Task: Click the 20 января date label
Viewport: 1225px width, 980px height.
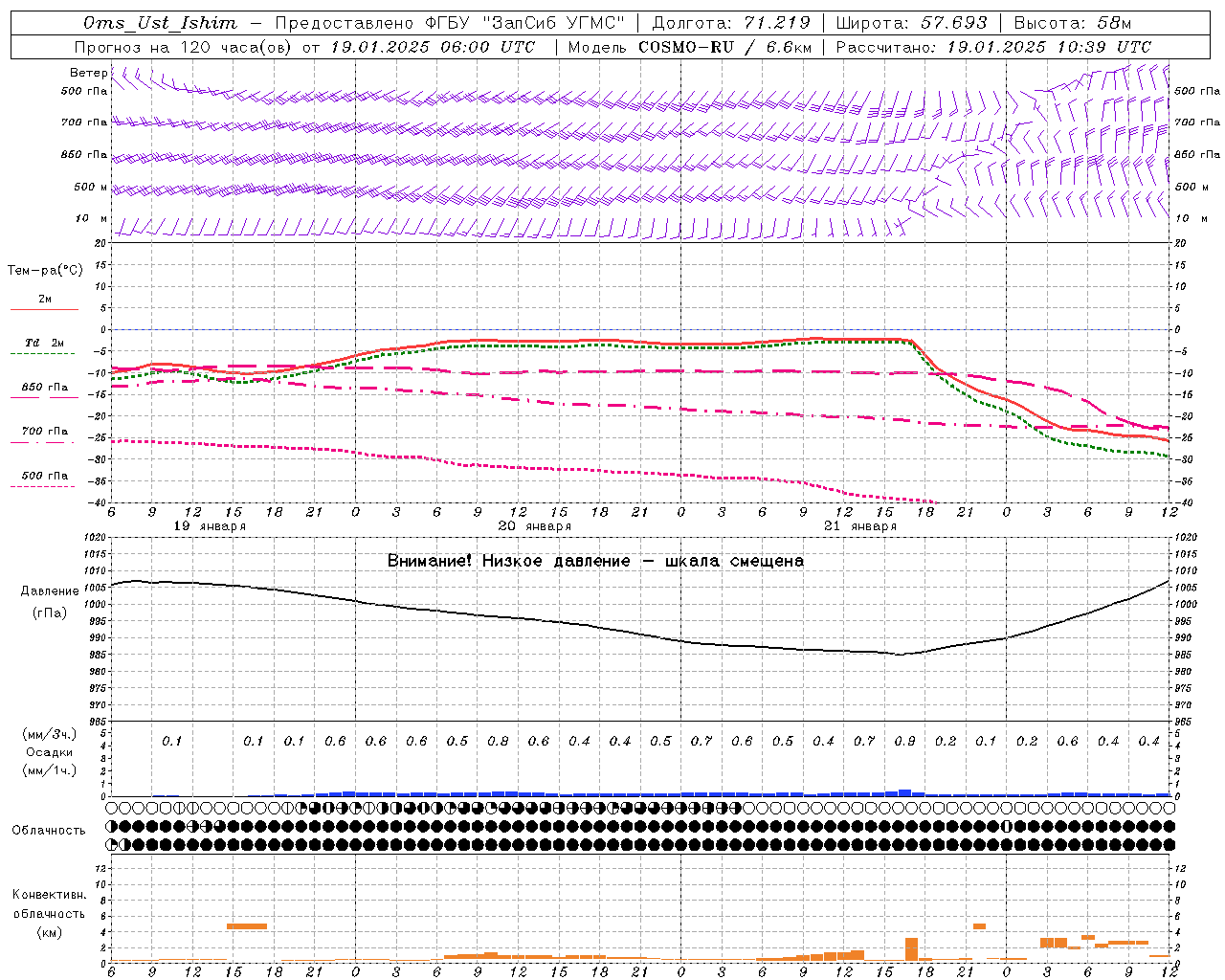Action: click(535, 526)
